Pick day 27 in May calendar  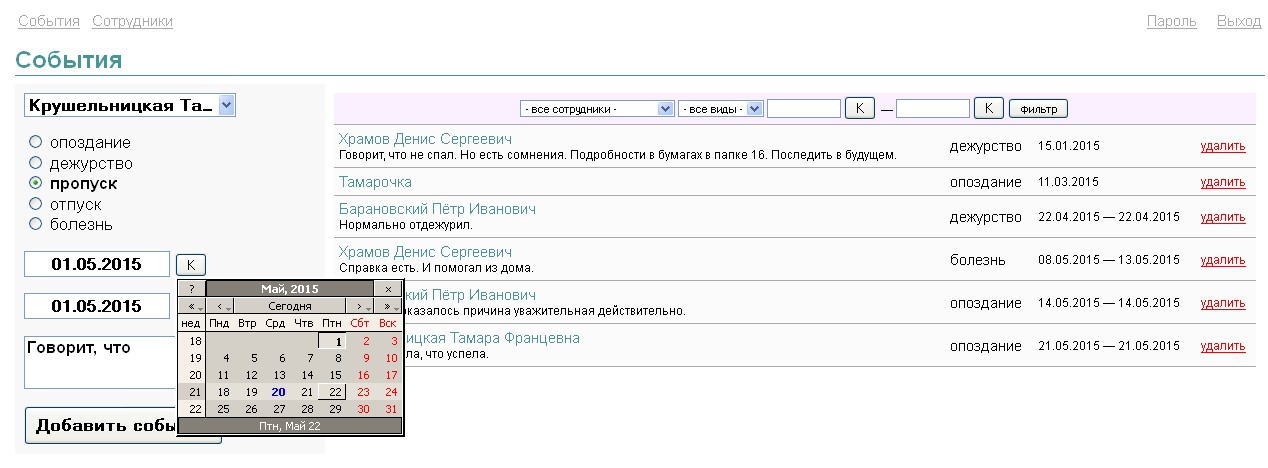coord(276,409)
